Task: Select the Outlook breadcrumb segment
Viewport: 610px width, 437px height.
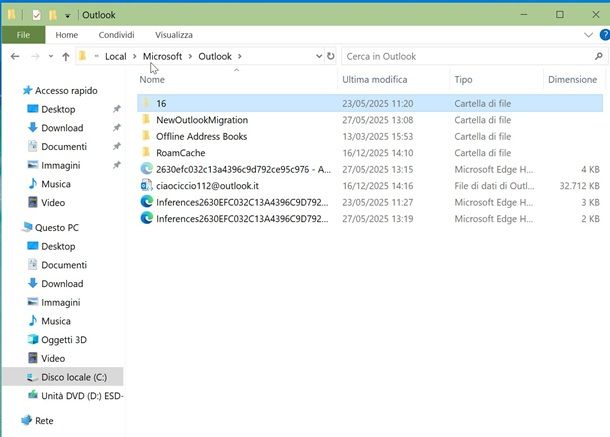Action: (x=215, y=56)
